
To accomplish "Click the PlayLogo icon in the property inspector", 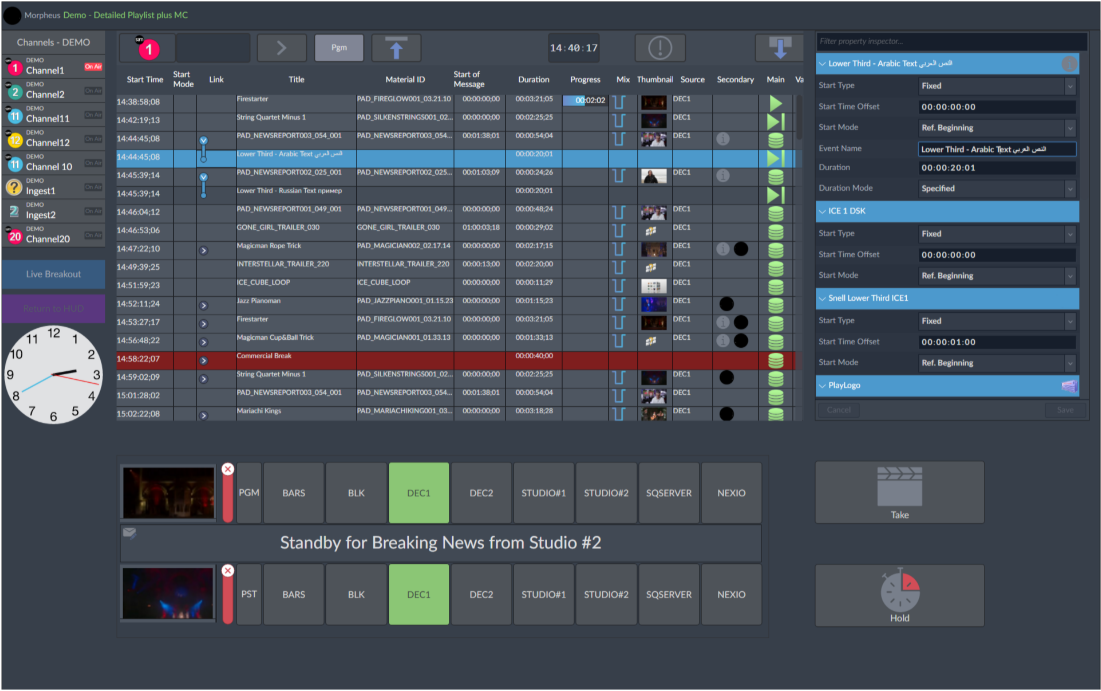I will (x=1068, y=385).
